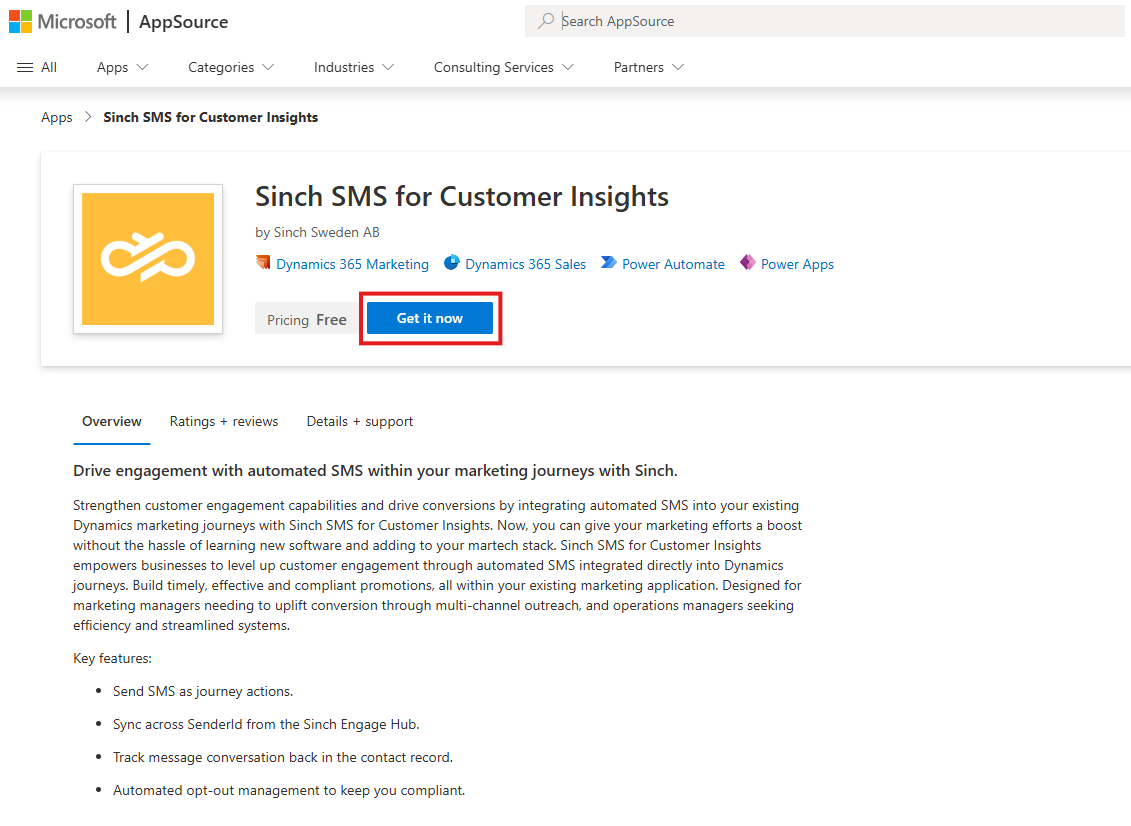Switch to Ratings + reviews tab
Viewport: 1131px width, 826px height.
[x=224, y=421]
